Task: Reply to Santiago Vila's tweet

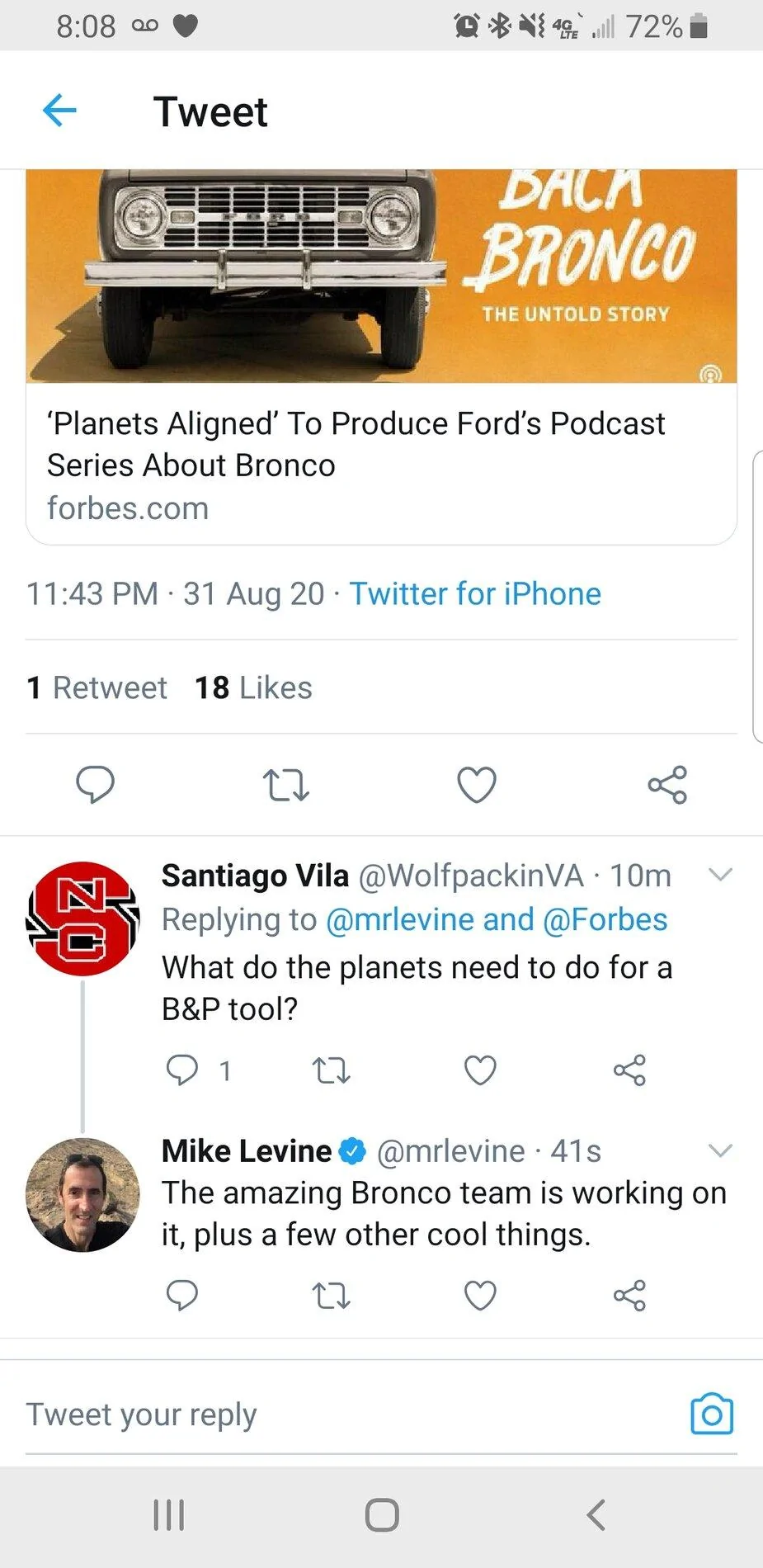Action: point(182,1070)
